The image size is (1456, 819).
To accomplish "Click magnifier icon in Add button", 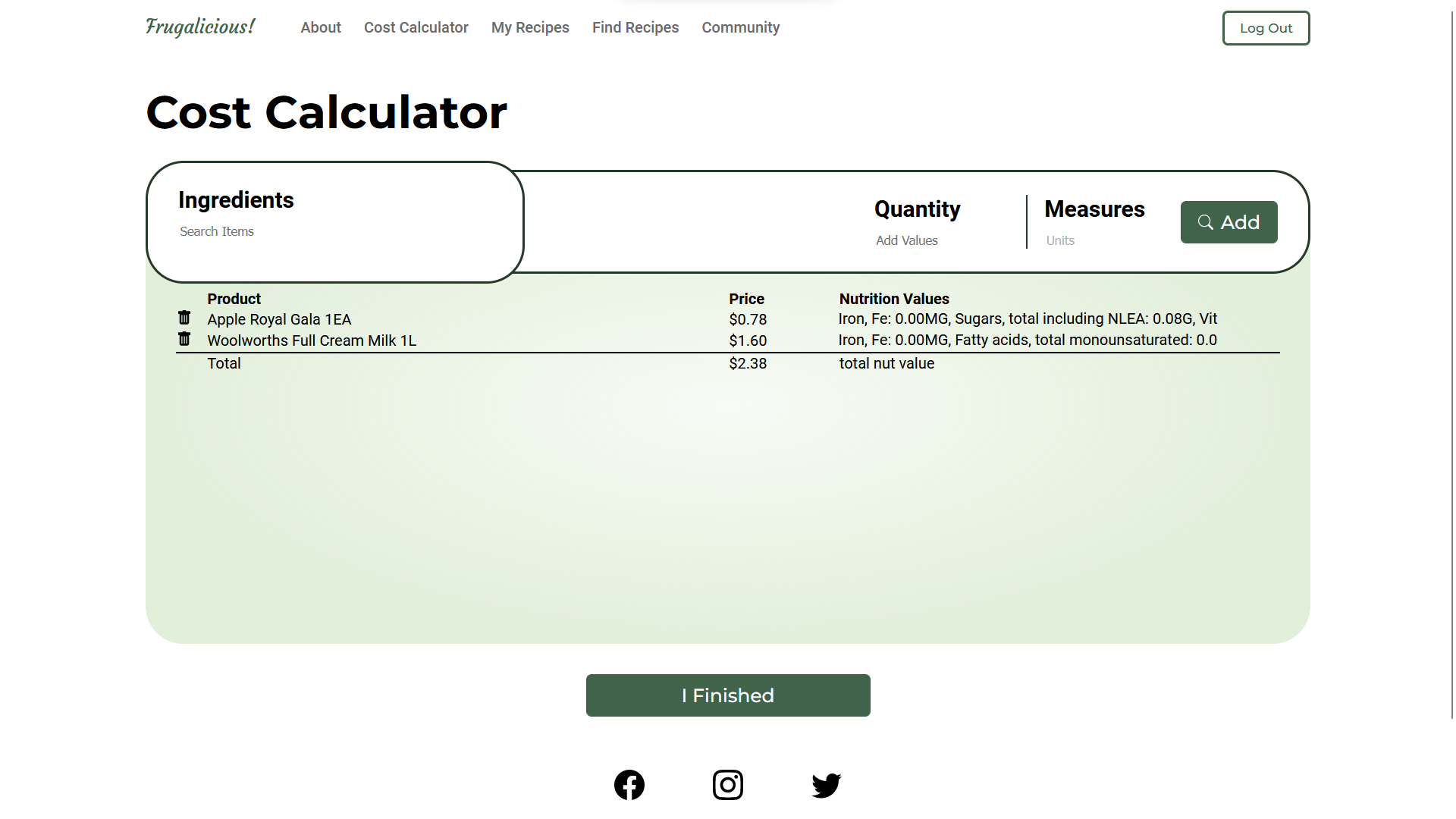I will pyautogui.click(x=1205, y=222).
